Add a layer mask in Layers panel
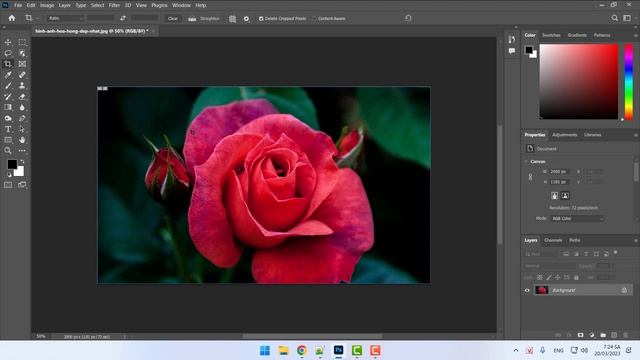 click(580, 335)
